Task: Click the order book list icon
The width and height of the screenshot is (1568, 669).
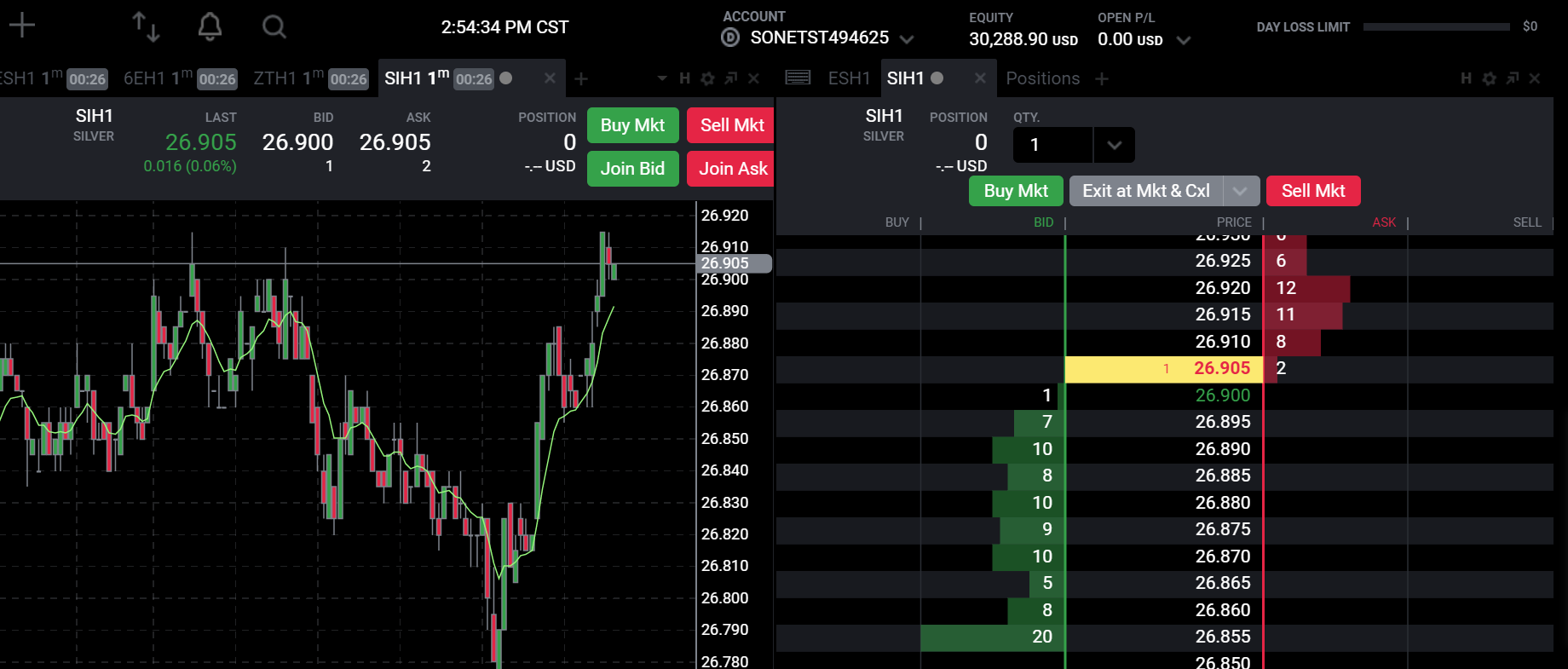Action: (x=798, y=78)
